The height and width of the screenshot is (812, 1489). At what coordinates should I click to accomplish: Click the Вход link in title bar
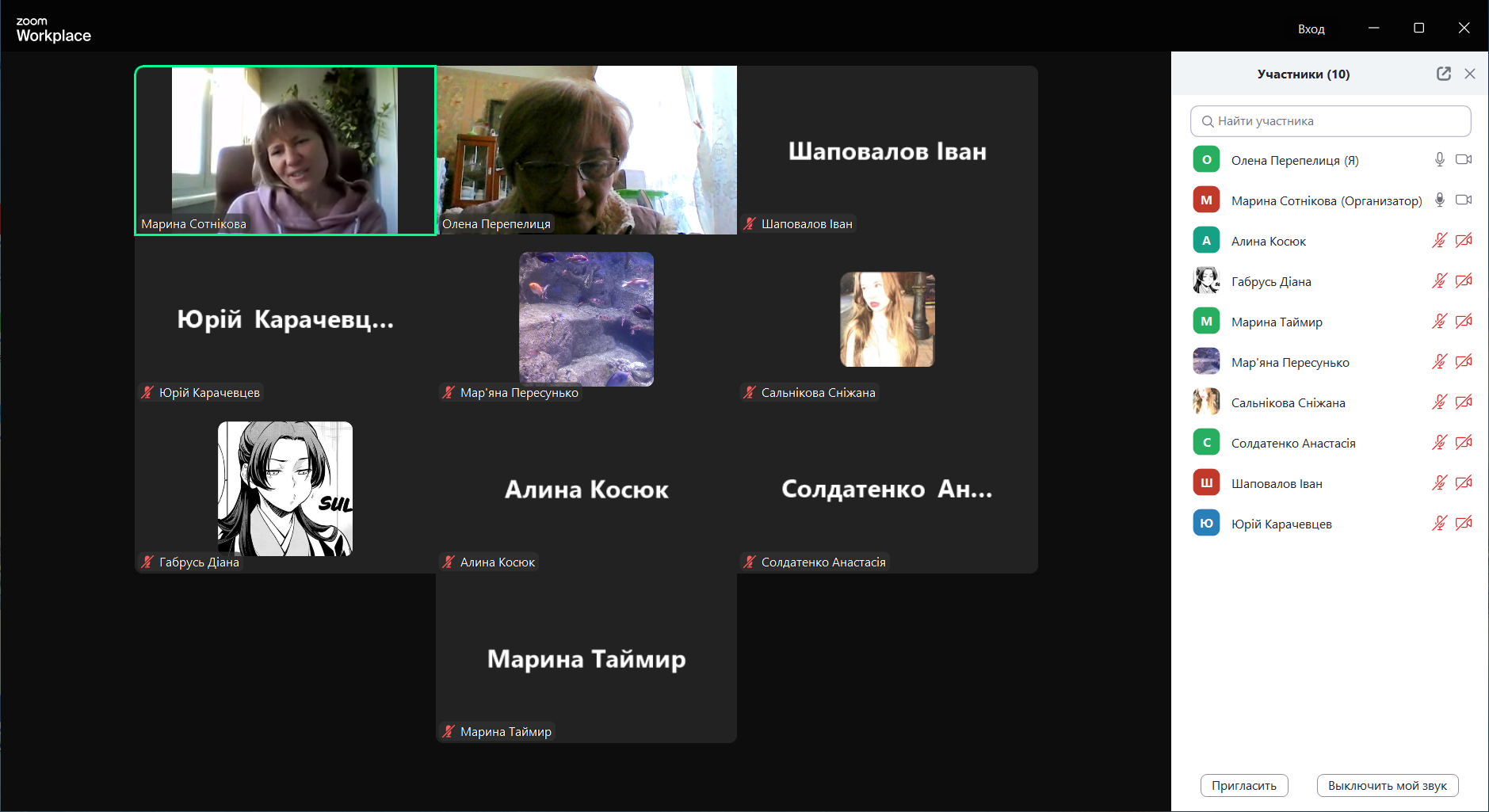[1311, 29]
